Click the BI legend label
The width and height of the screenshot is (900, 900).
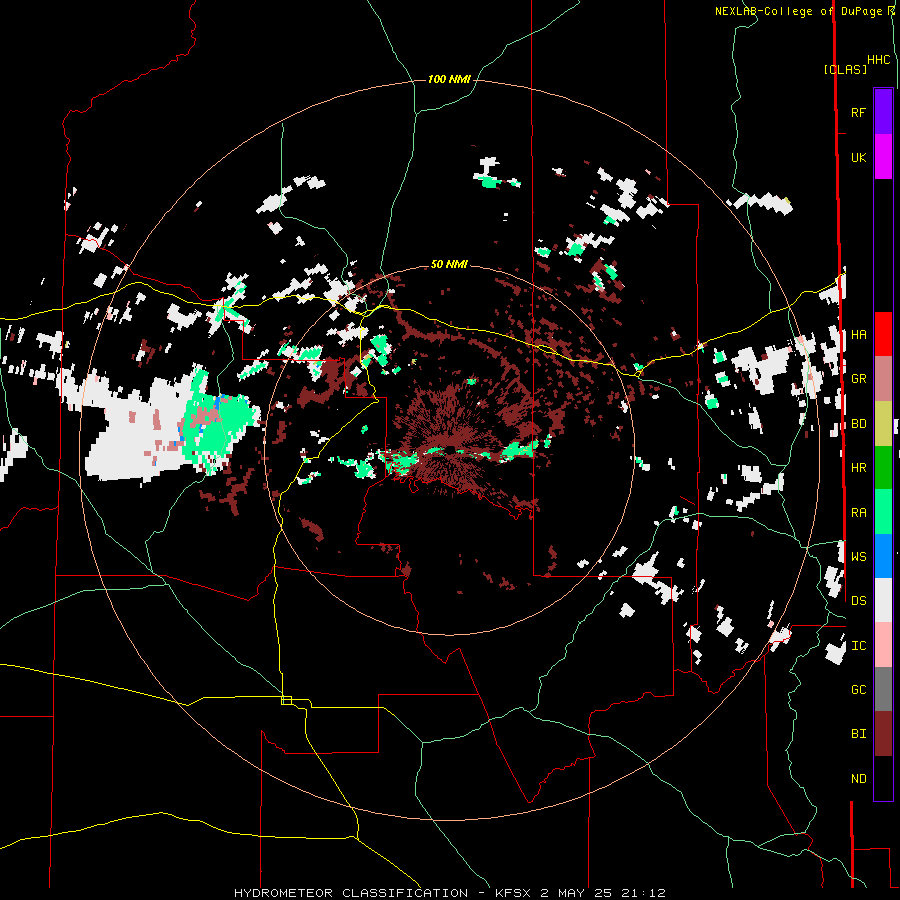point(858,734)
